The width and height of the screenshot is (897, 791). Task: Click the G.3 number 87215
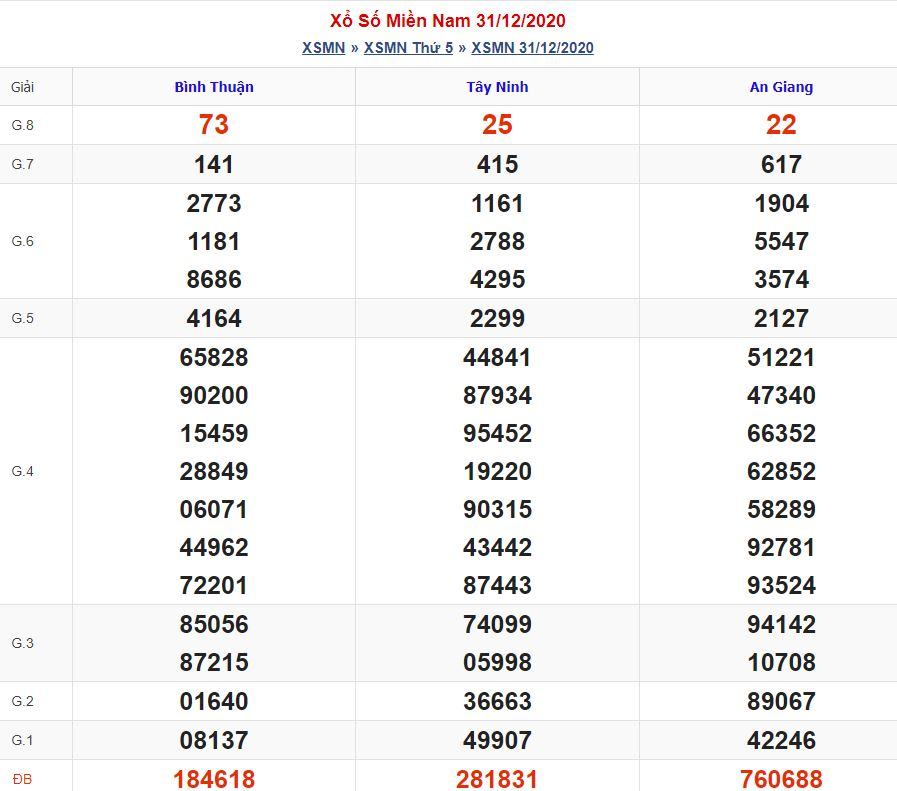coord(213,662)
